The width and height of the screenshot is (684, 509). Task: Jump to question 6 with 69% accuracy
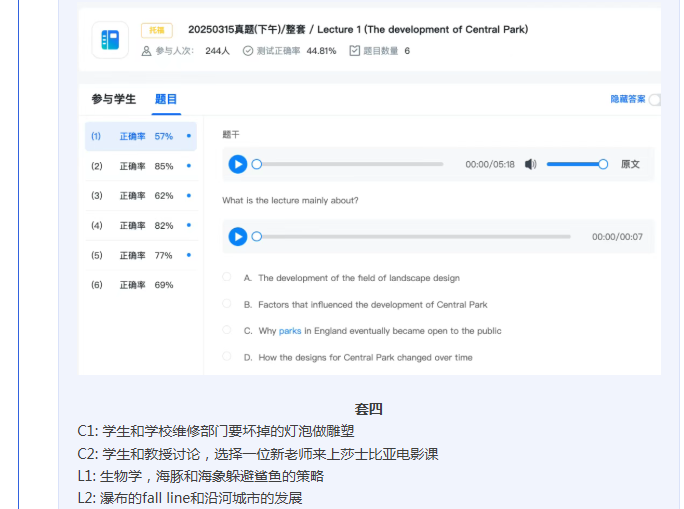click(140, 285)
